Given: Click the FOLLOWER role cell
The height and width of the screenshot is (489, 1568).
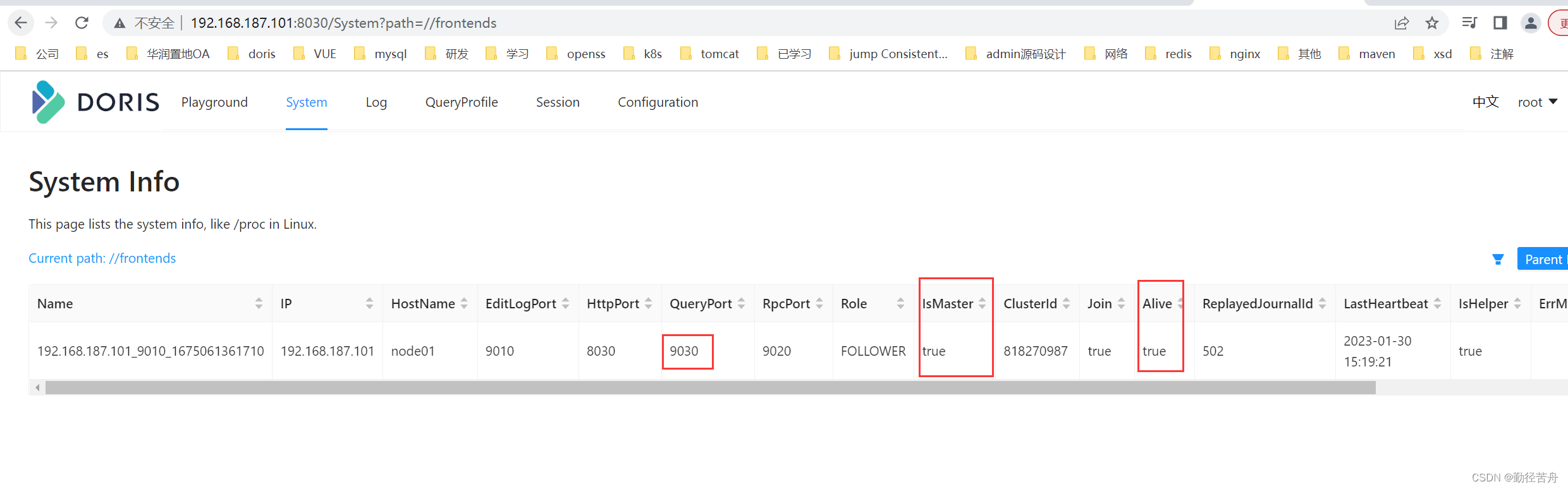Looking at the screenshot, I should click(873, 351).
